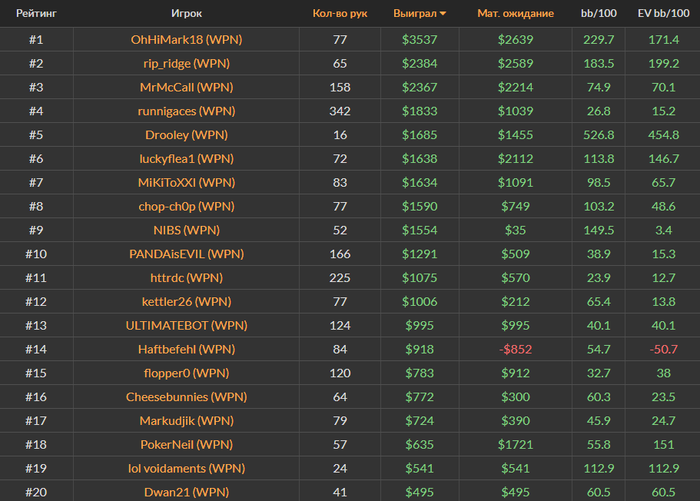Select player MrMcCall (WPN)

[187, 86]
